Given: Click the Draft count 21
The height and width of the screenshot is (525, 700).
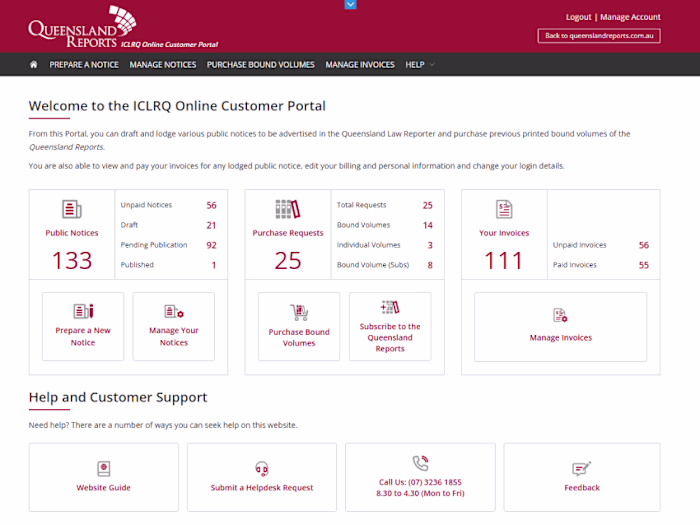Looking at the screenshot, I should click(x=211, y=225).
